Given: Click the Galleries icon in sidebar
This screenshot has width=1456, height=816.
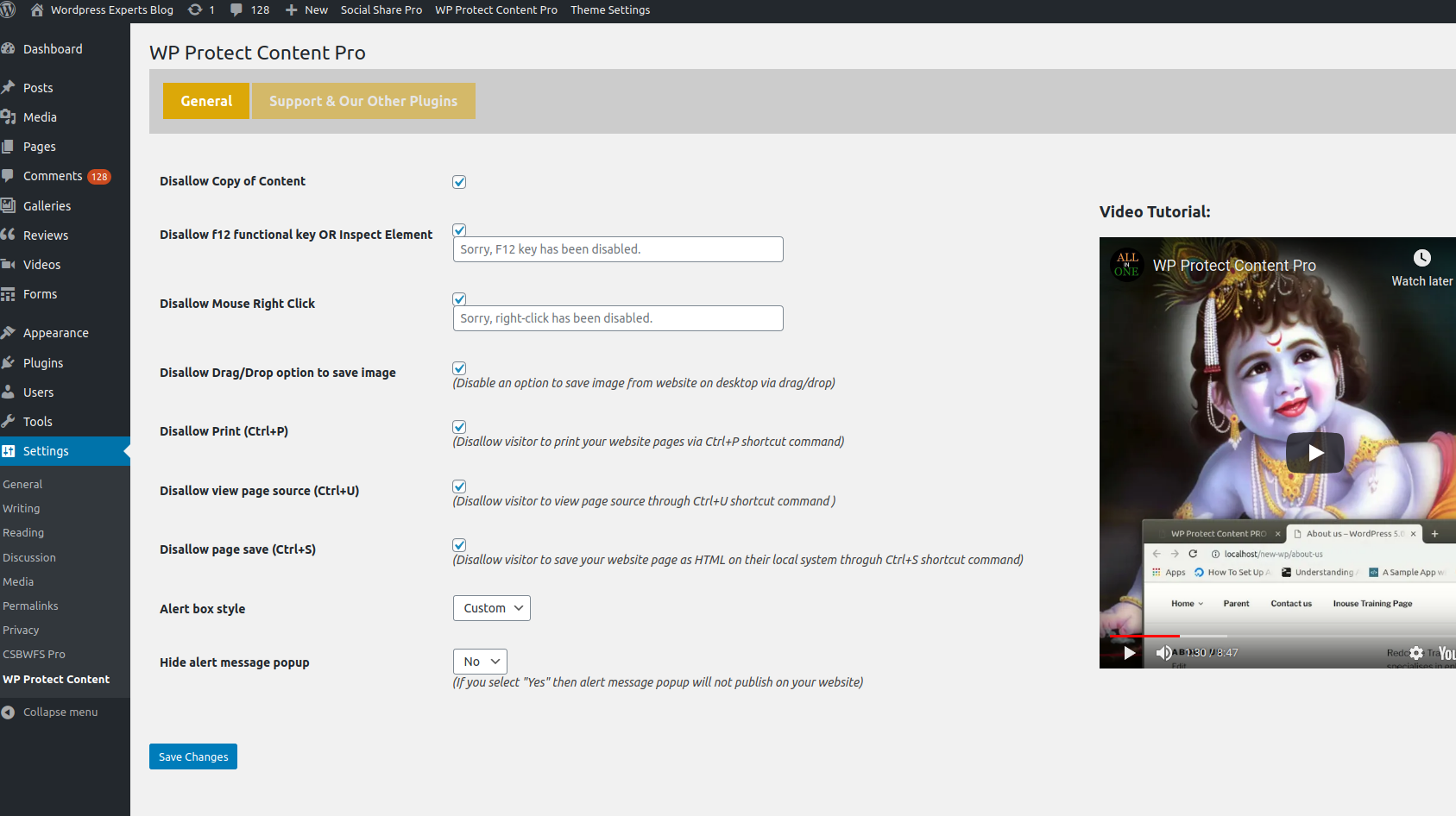Looking at the screenshot, I should click(9, 205).
